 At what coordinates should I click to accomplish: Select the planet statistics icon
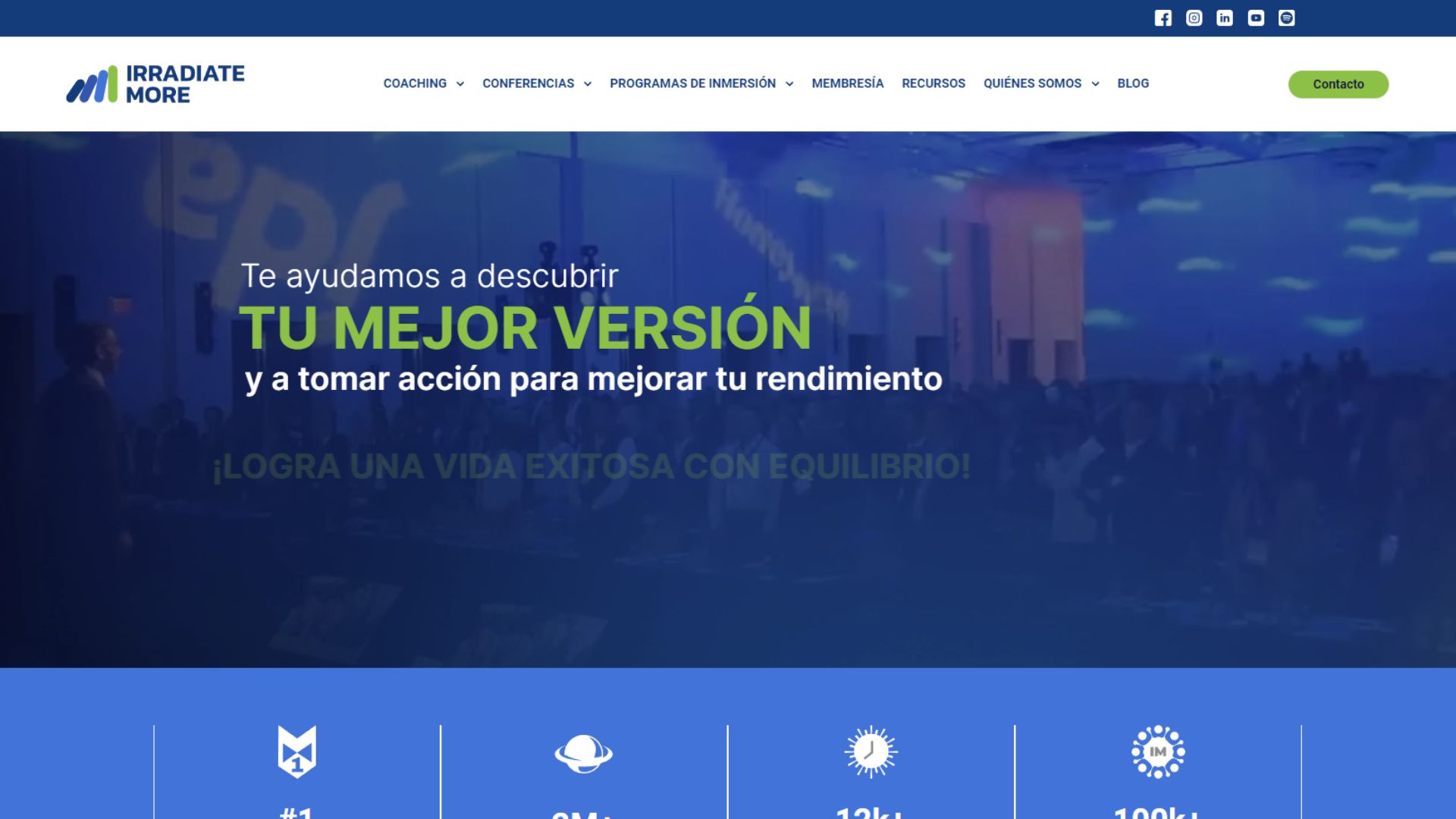tap(585, 752)
